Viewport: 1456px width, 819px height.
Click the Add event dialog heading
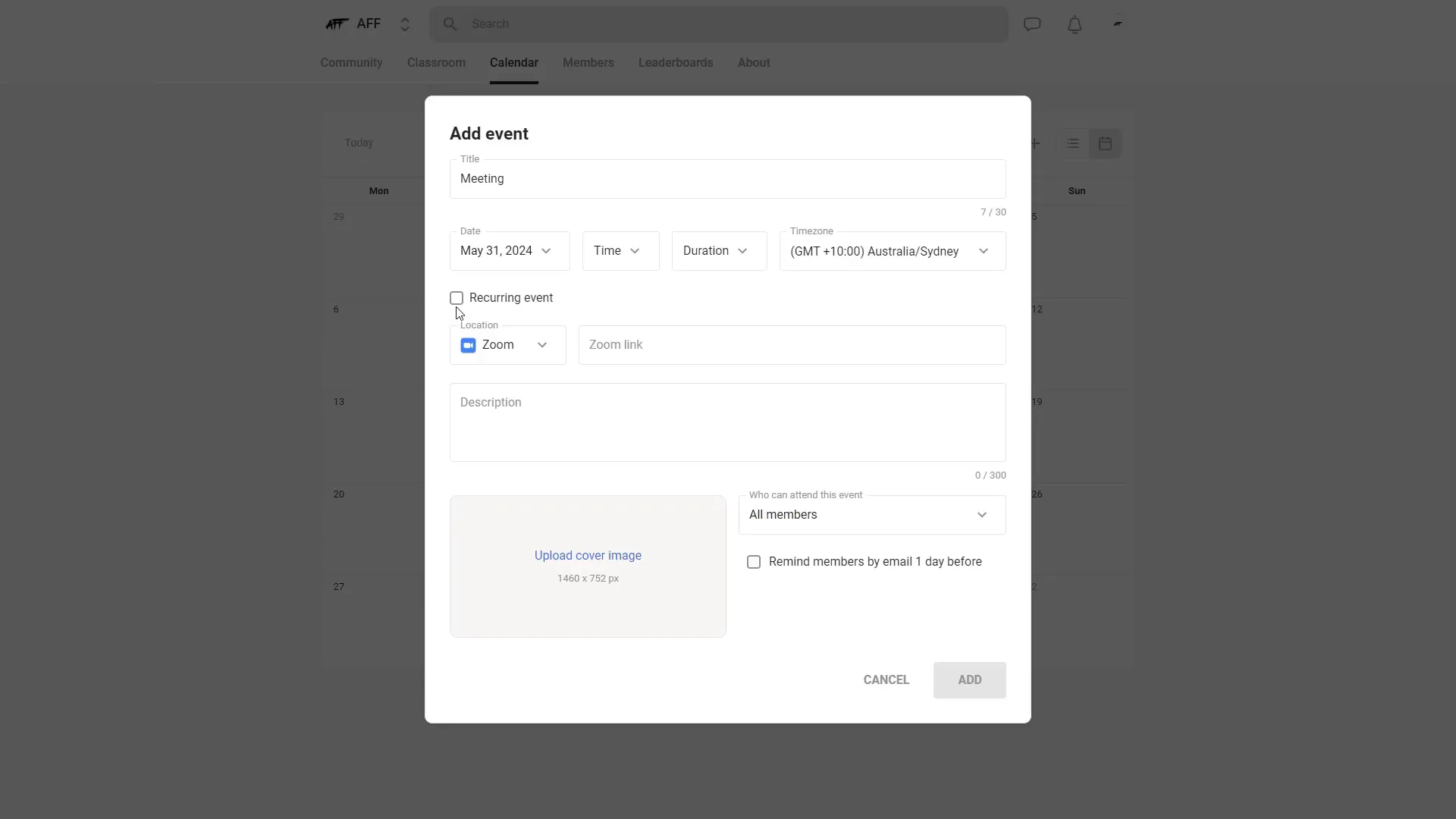489,134
